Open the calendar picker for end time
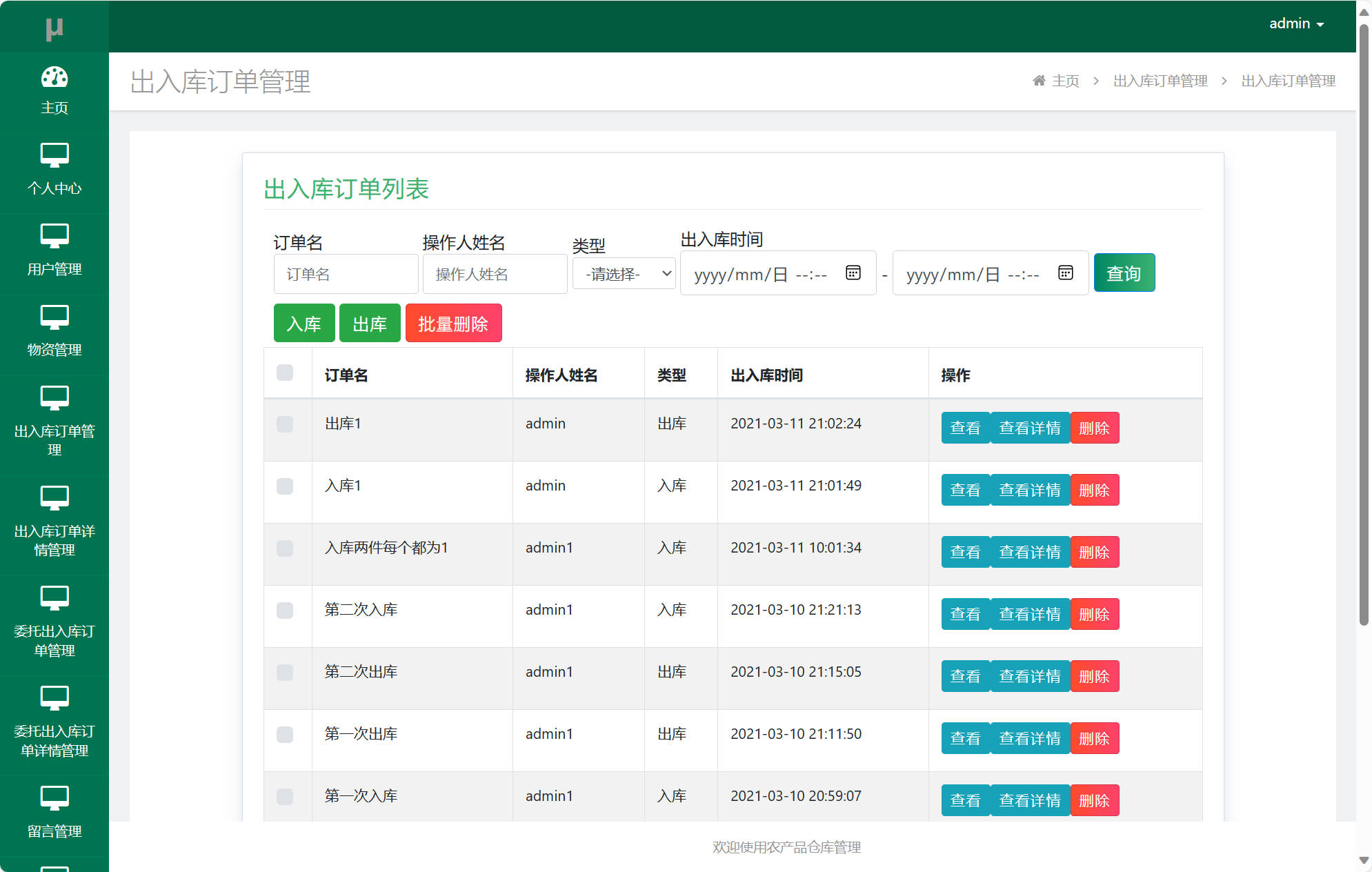This screenshot has width=1372, height=872. (x=1065, y=272)
